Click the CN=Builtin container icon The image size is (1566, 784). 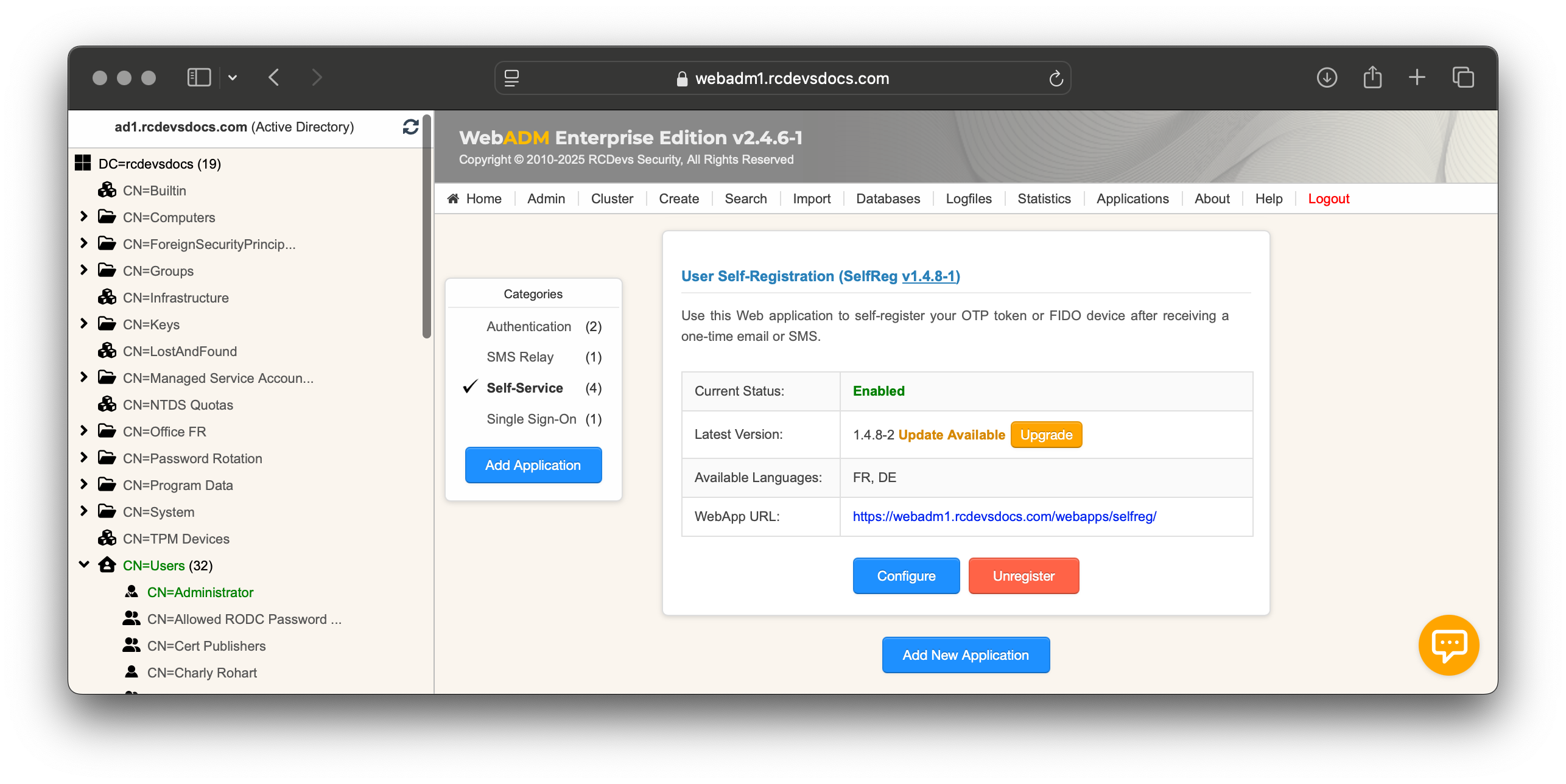tap(107, 190)
